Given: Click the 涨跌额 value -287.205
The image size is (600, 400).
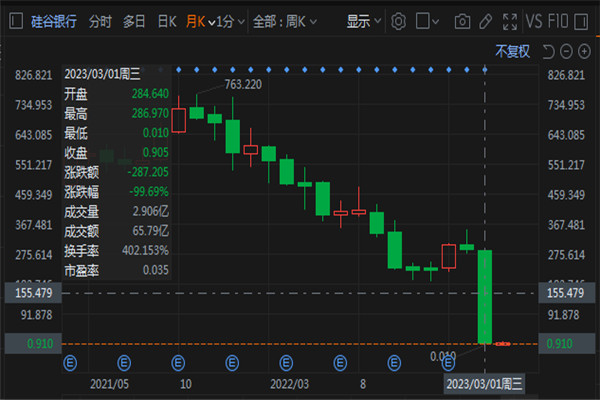Looking at the screenshot, I should (148, 172).
